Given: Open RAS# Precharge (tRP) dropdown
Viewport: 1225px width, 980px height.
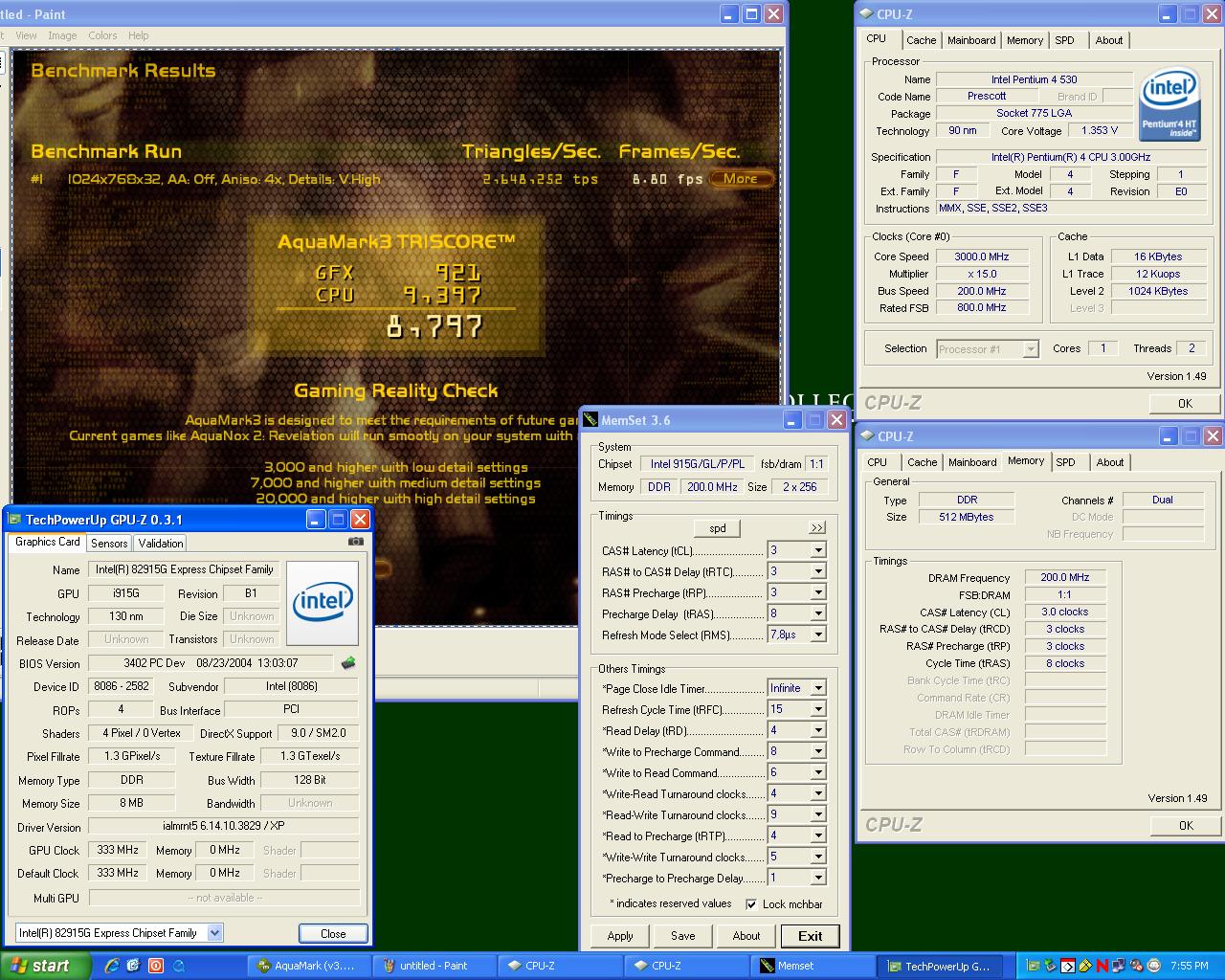Looking at the screenshot, I should point(818,592).
